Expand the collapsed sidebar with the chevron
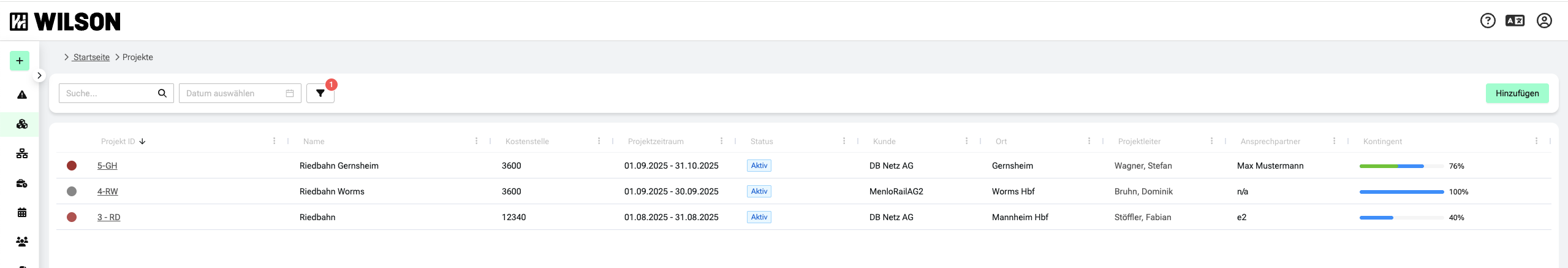The width and height of the screenshot is (1568, 268). [x=39, y=75]
